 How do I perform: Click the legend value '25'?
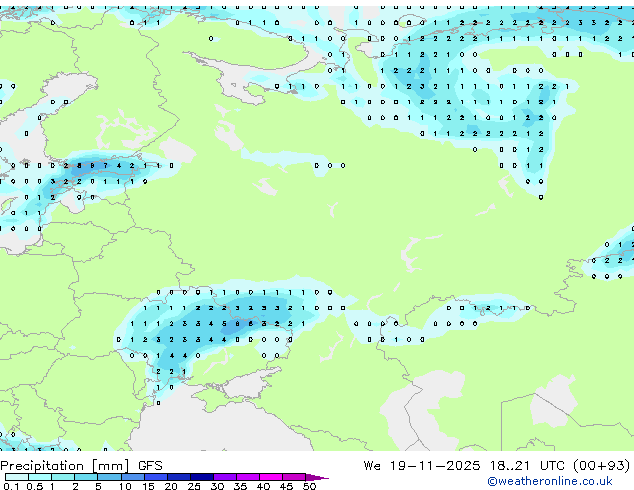(194, 486)
